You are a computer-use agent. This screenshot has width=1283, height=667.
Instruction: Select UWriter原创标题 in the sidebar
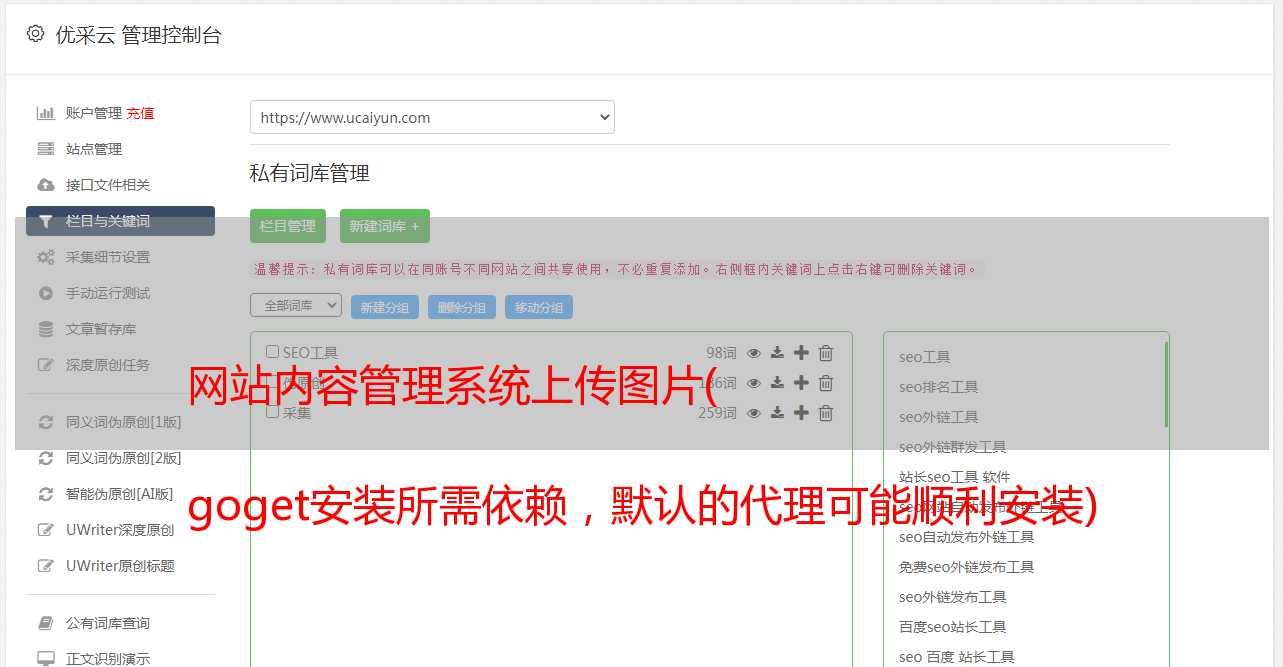(120, 566)
